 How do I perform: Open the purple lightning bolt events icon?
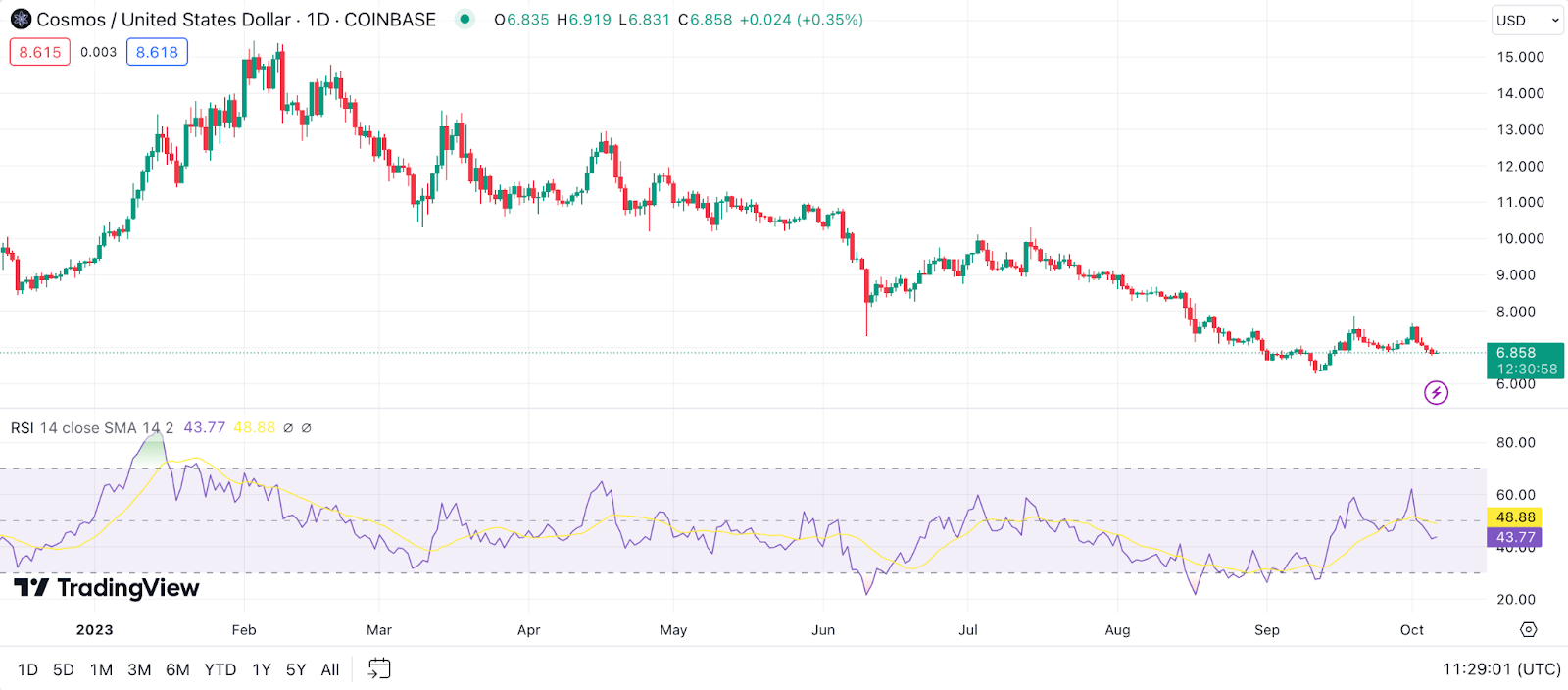point(1436,393)
